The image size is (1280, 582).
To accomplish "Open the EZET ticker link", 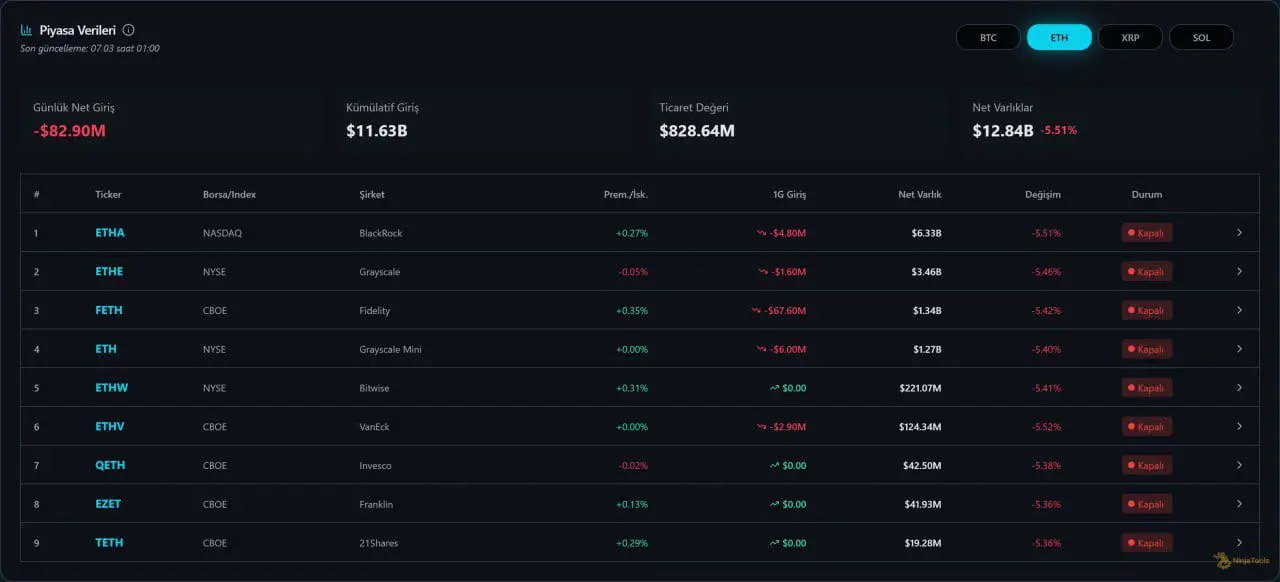I will coord(108,504).
